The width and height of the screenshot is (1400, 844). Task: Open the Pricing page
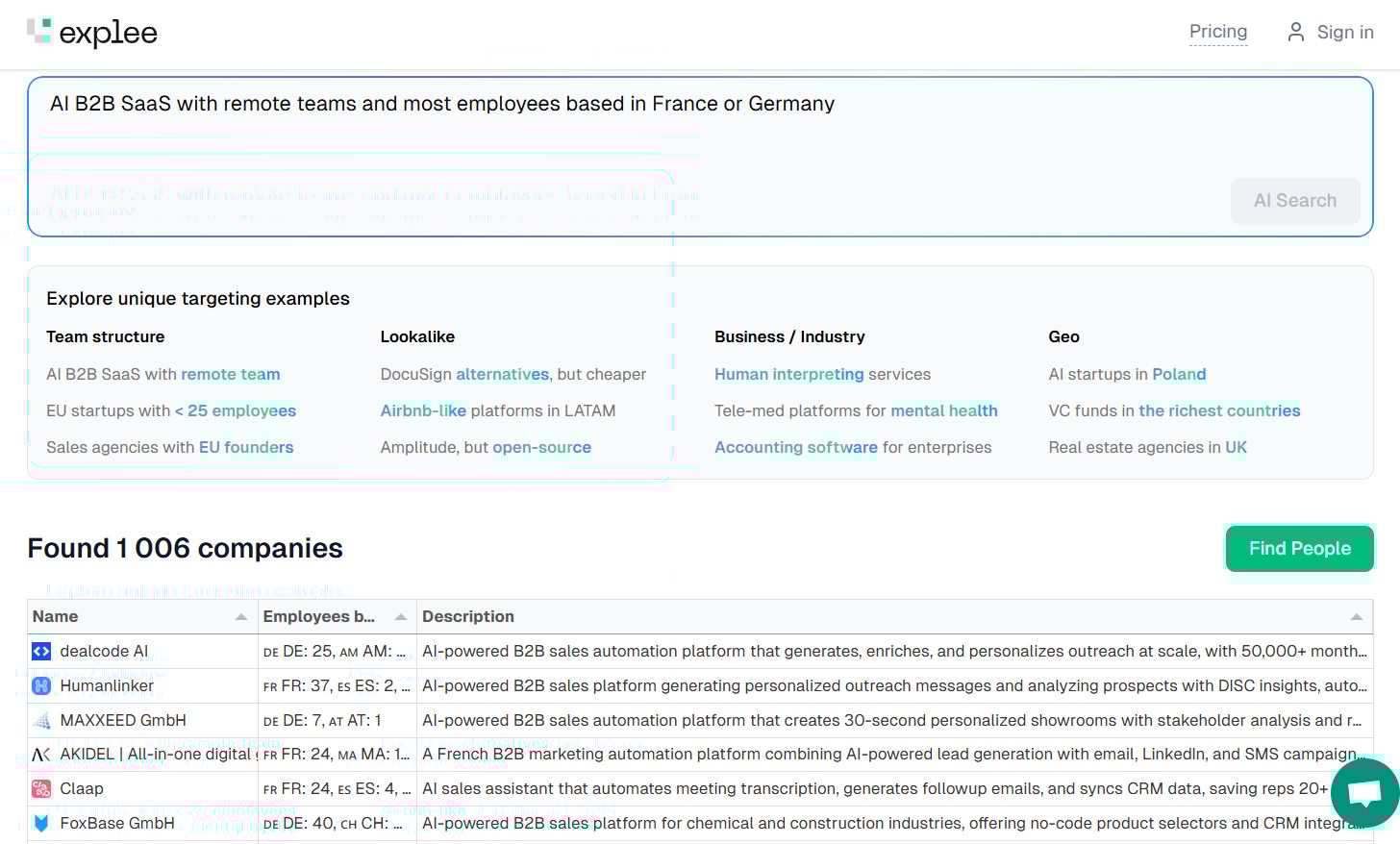pos(1218,32)
